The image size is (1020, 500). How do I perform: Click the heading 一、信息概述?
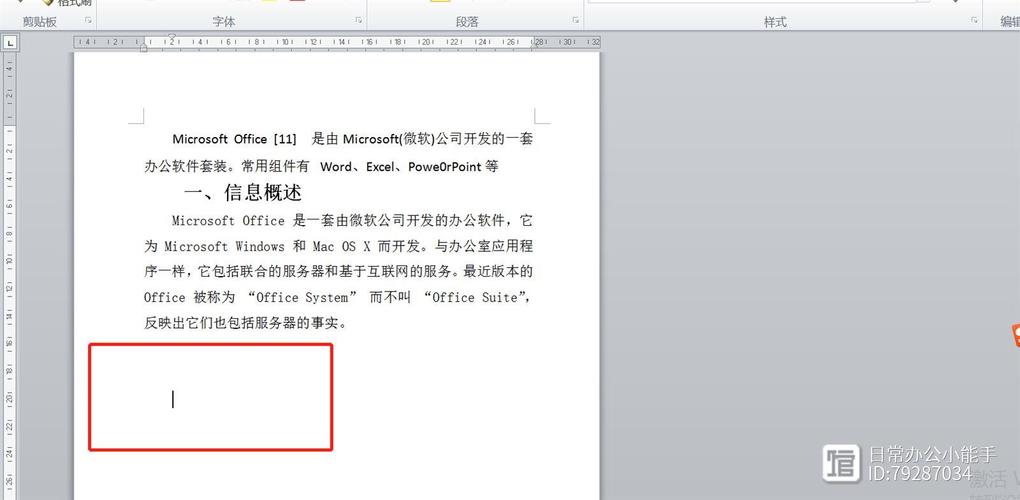pyautogui.click(x=243, y=192)
